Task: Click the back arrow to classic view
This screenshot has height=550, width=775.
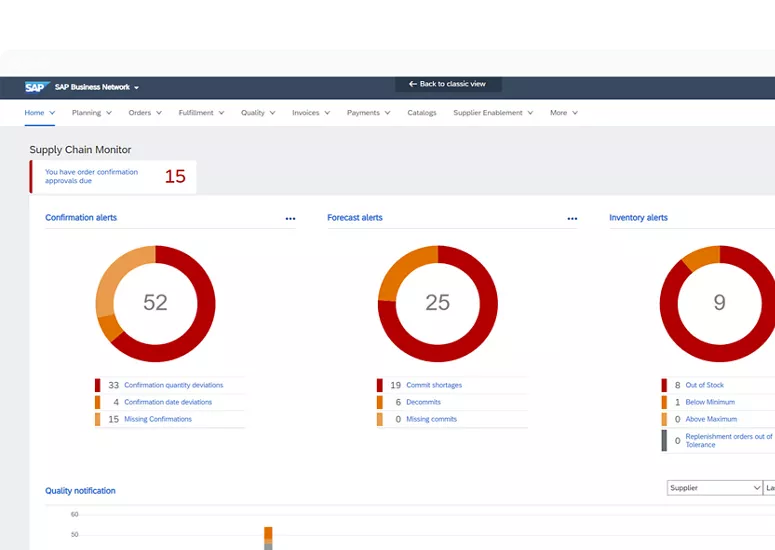Action: 413,84
